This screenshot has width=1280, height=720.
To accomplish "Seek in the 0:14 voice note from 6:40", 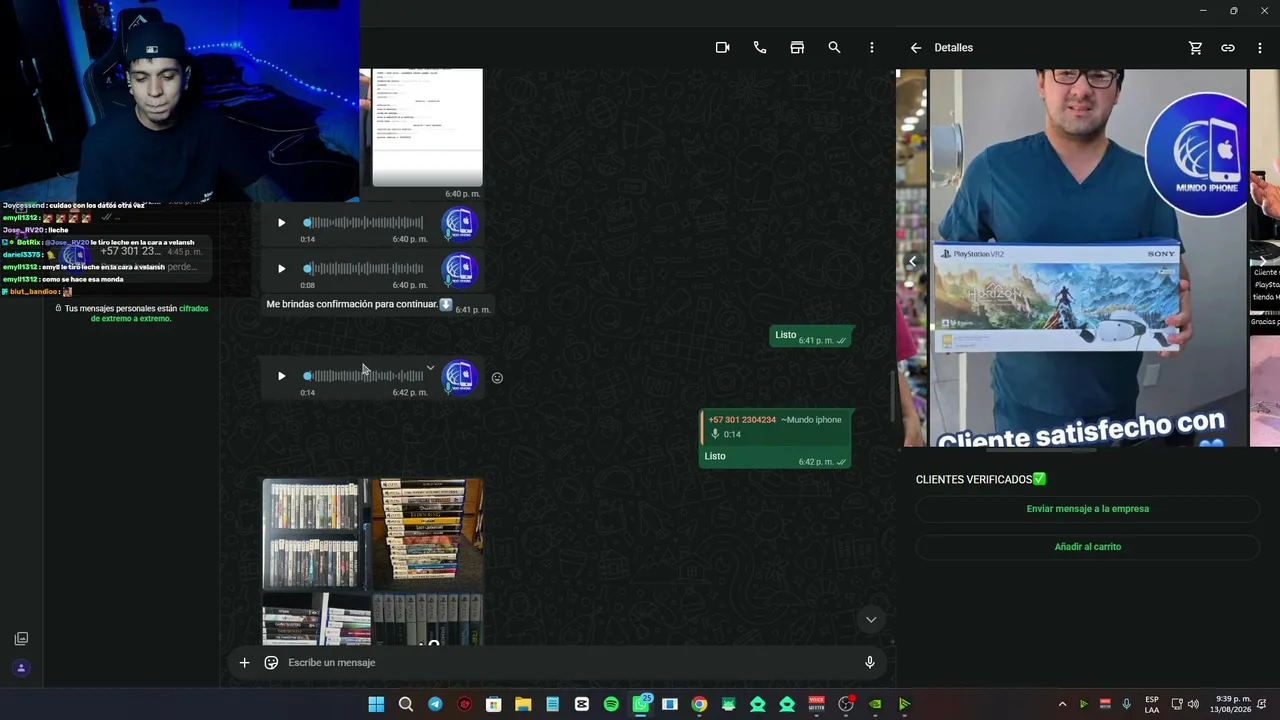I will [x=364, y=223].
